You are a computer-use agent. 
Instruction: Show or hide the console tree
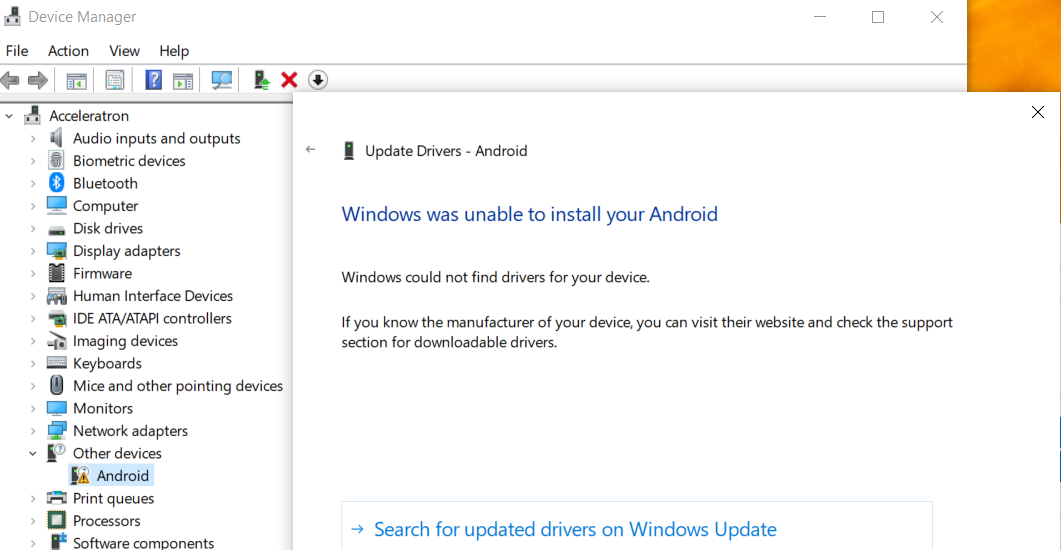[x=76, y=81]
